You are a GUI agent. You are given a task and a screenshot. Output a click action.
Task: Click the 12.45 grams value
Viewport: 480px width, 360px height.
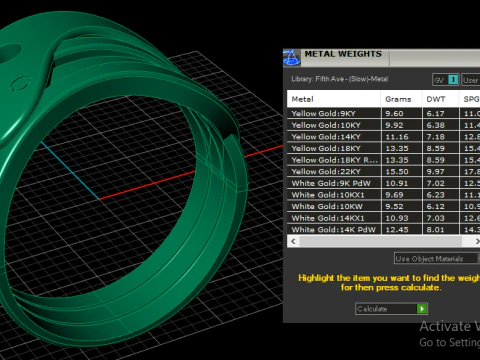(397, 230)
